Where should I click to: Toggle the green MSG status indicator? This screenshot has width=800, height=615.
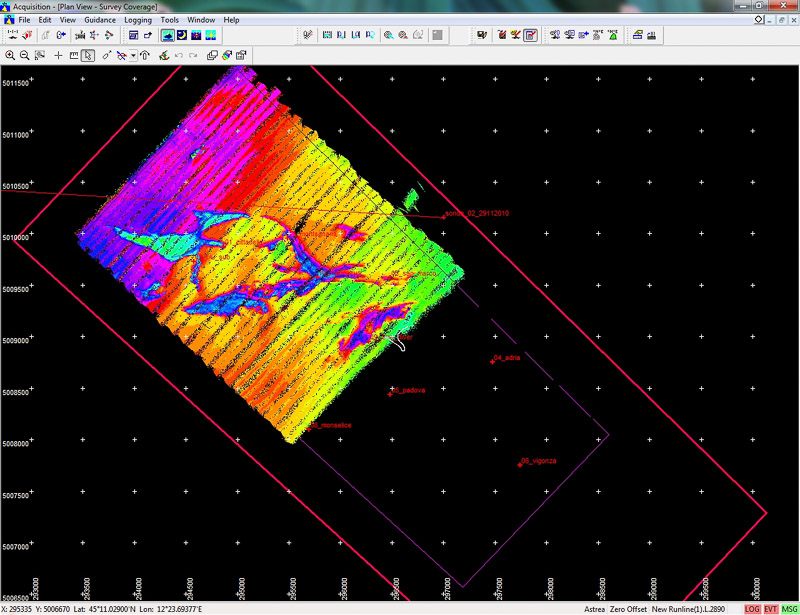[x=789, y=609]
